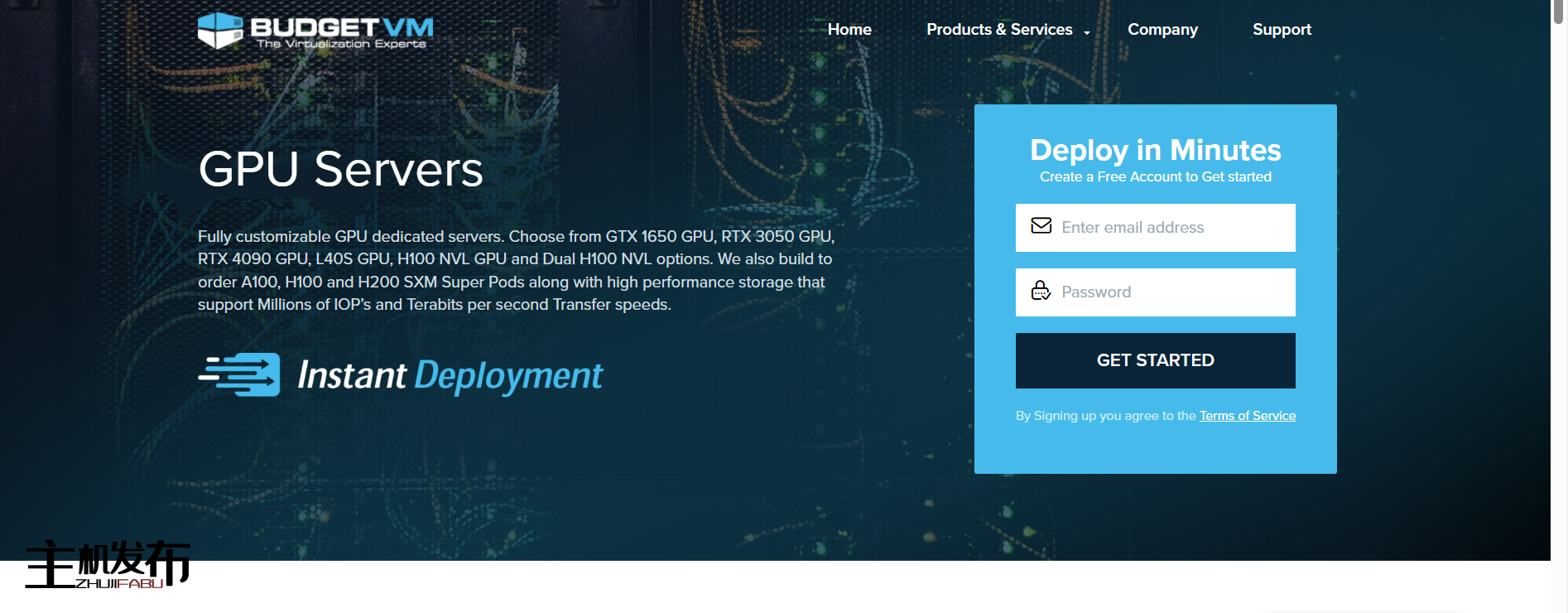Click the BudgetVM cube logo icon
Screen dimensions: 1568x613
tap(220, 31)
